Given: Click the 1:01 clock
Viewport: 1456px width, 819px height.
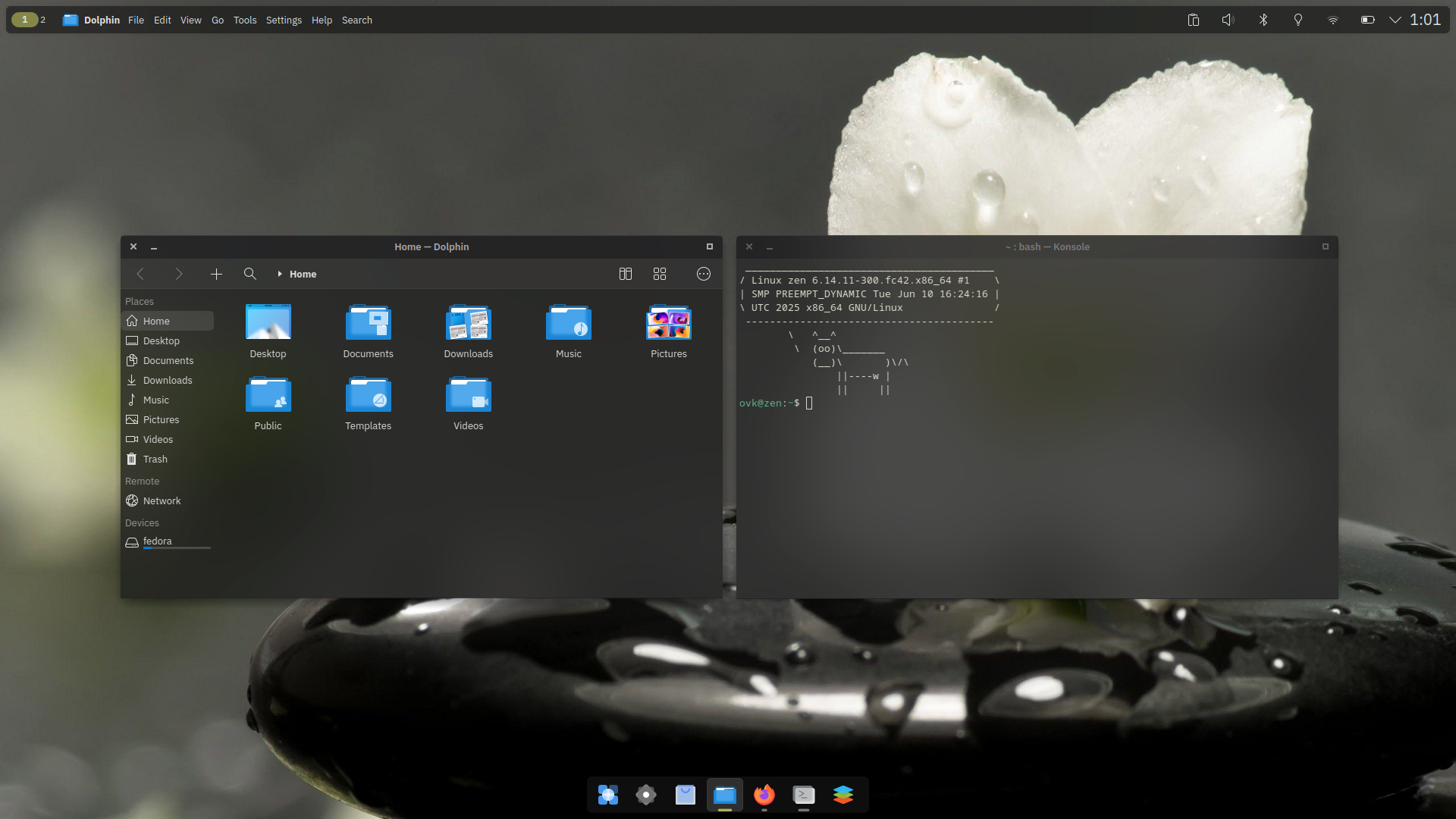Looking at the screenshot, I should 1425,20.
